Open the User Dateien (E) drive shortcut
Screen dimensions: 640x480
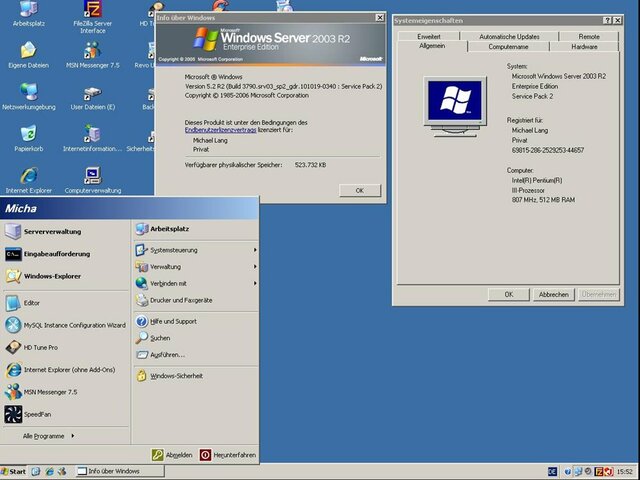tap(93, 97)
